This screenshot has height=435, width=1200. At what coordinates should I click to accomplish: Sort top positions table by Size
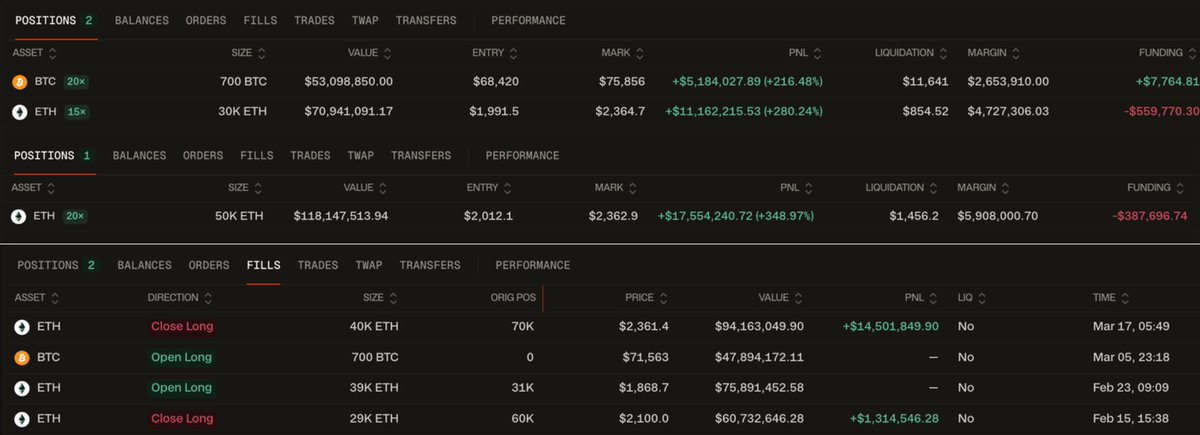point(262,53)
